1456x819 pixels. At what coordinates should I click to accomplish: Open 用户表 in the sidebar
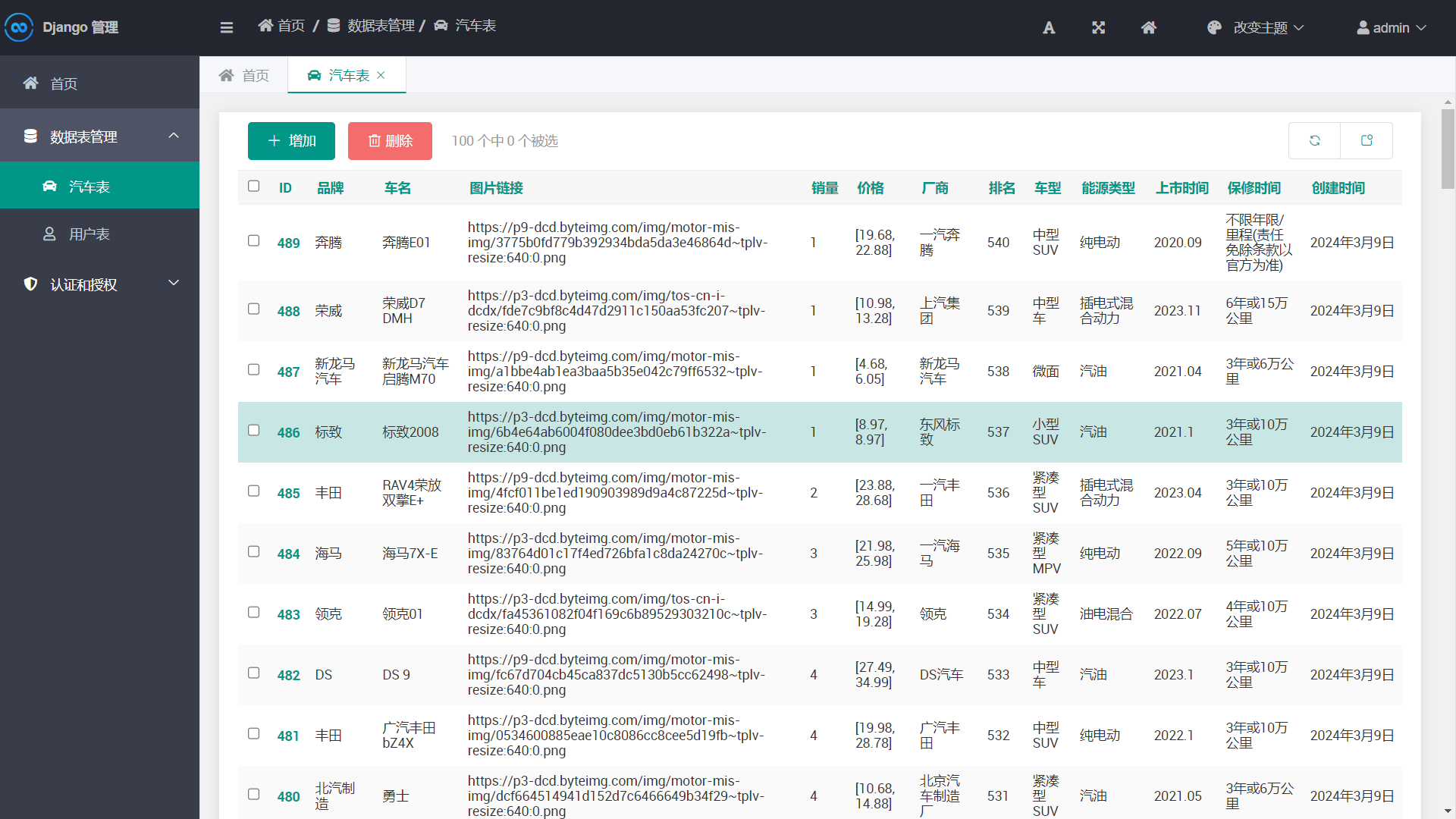click(99, 234)
